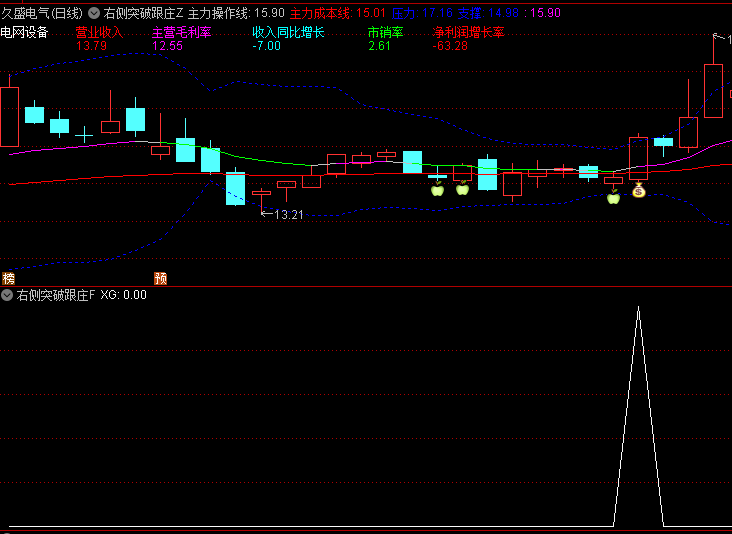This screenshot has width=732, height=534.
Task: Click the 主力操作线 value label
Action: click(236, 13)
